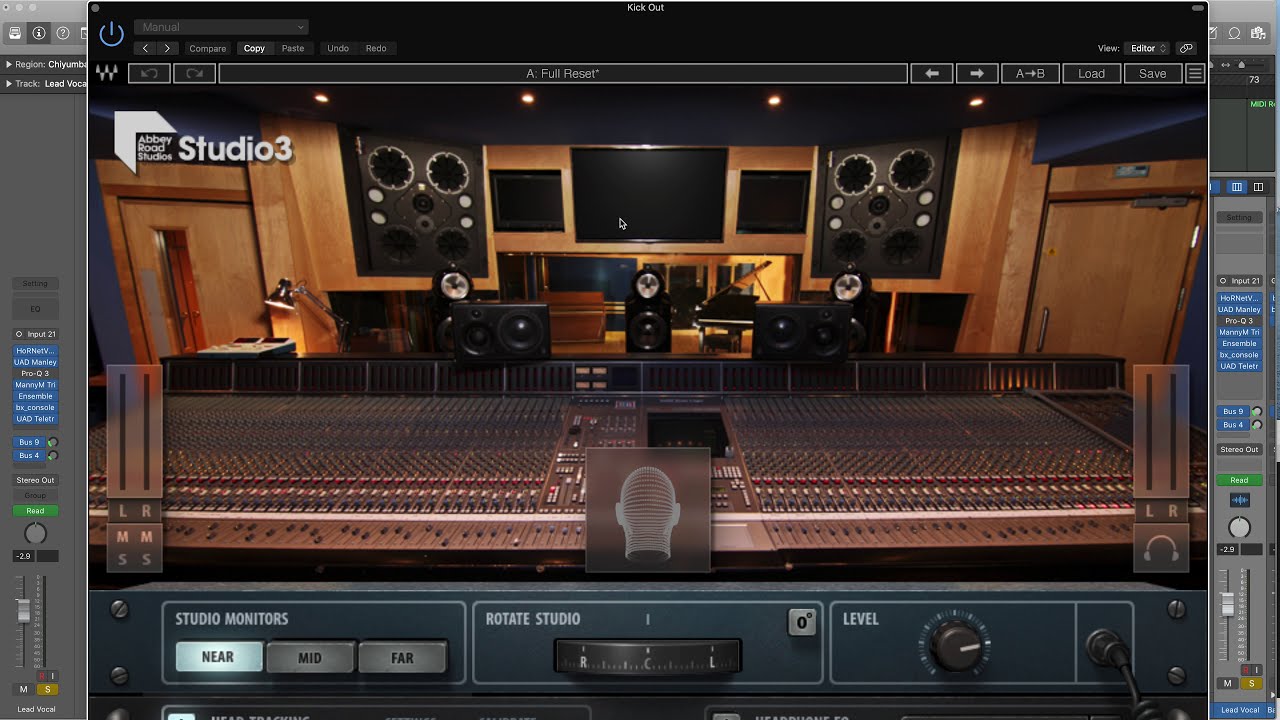Click the Waves logo icon
This screenshot has height=720, width=1280.
point(106,73)
